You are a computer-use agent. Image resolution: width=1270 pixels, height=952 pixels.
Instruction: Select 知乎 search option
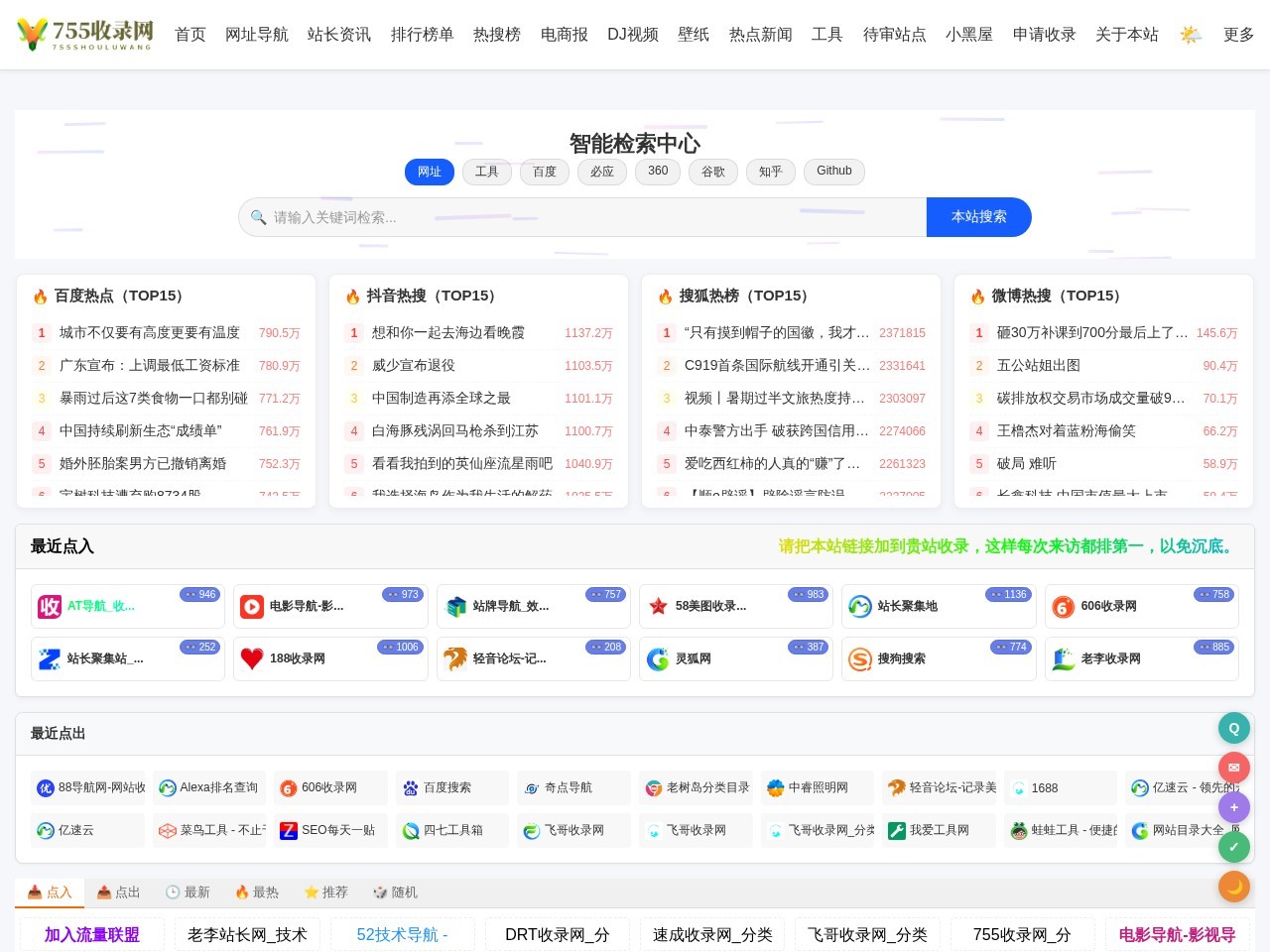point(771,172)
